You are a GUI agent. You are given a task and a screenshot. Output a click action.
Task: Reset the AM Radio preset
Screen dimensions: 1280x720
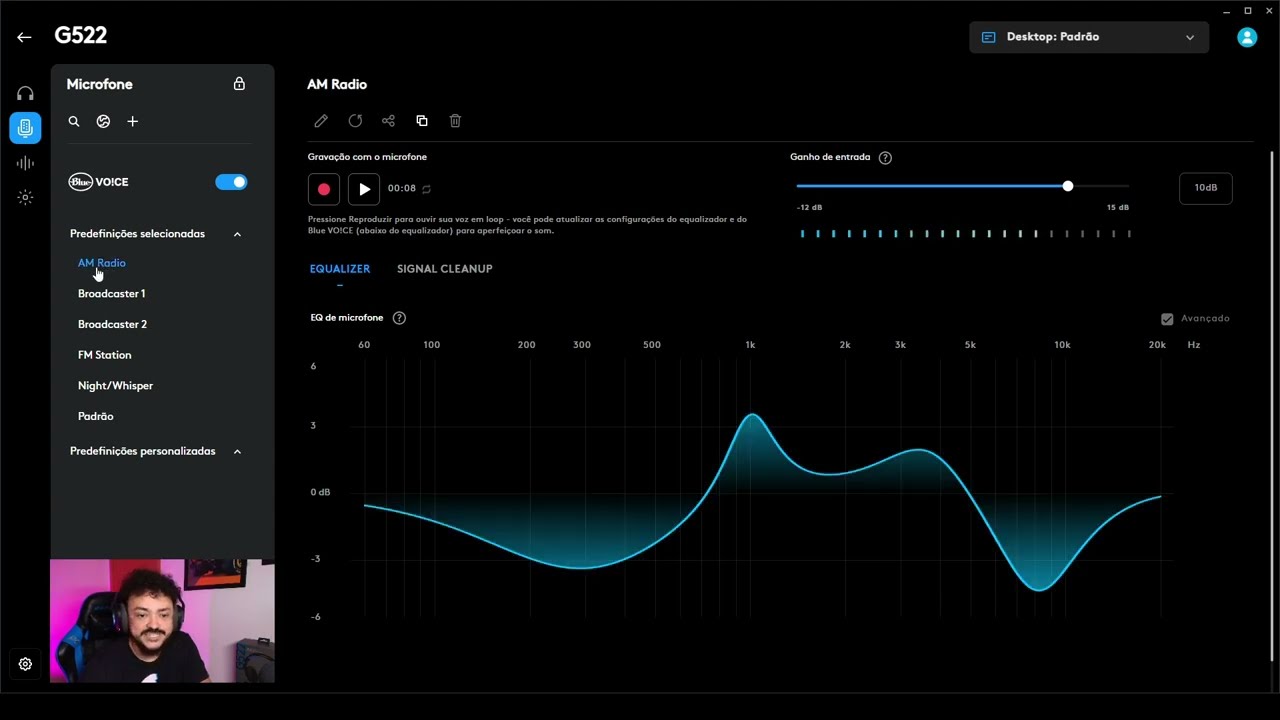coord(355,121)
